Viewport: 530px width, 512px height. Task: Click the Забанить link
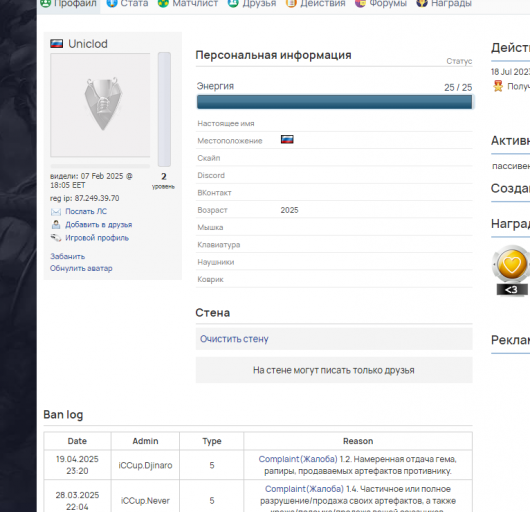click(x=67, y=256)
